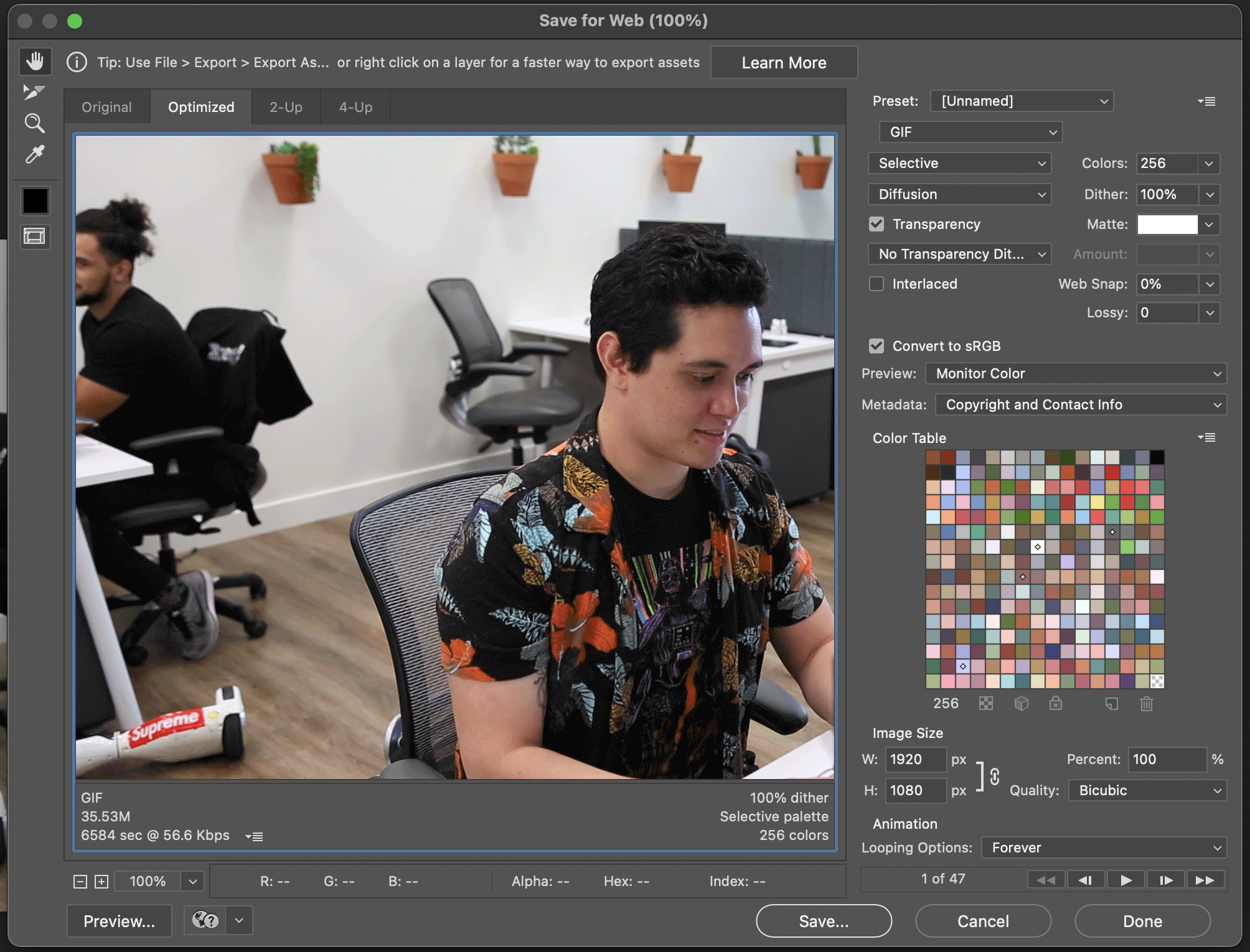Toggle slices visibility in the toolbar

click(35, 236)
